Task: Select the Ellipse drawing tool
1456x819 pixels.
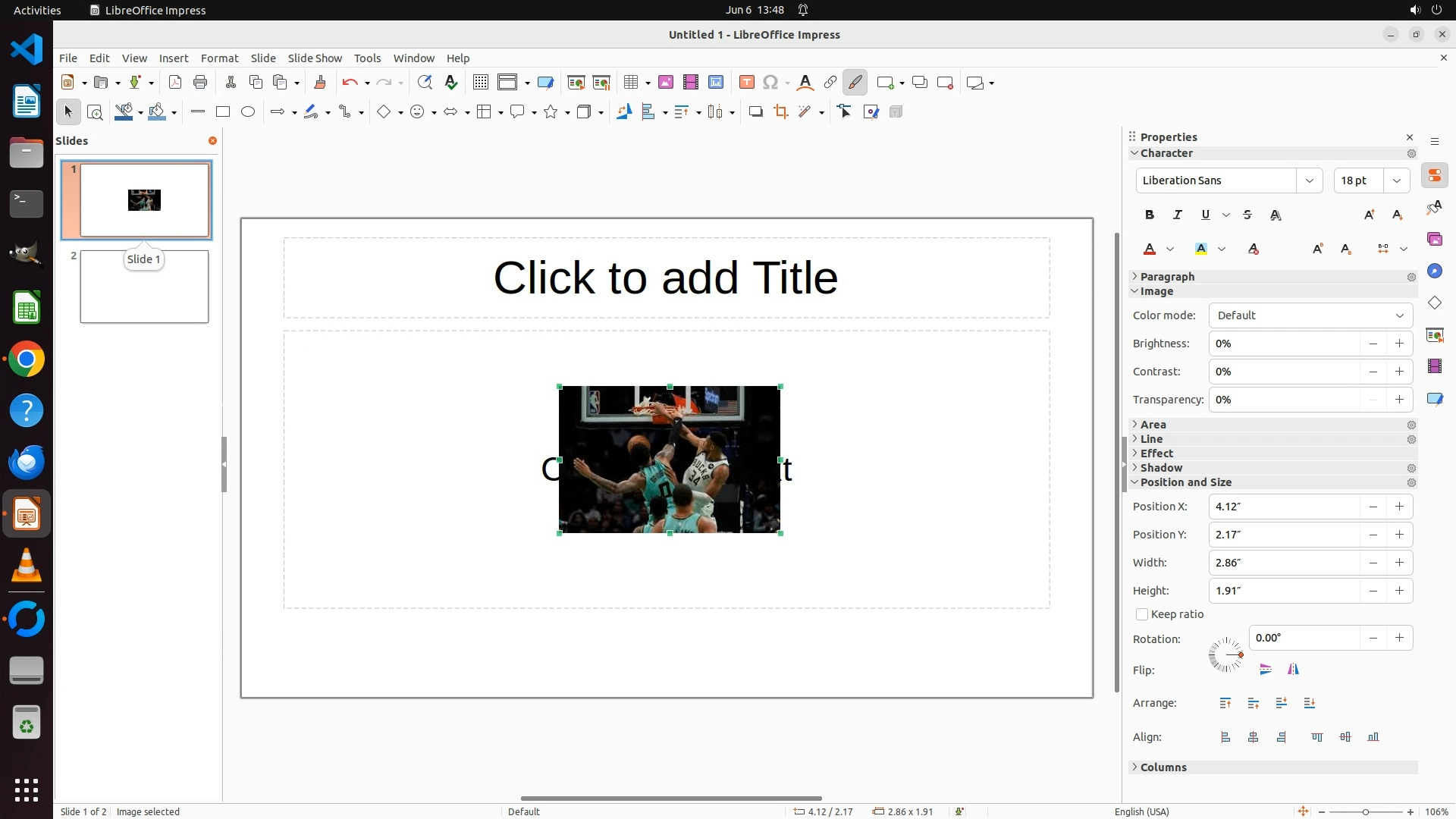Action: (248, 112)
